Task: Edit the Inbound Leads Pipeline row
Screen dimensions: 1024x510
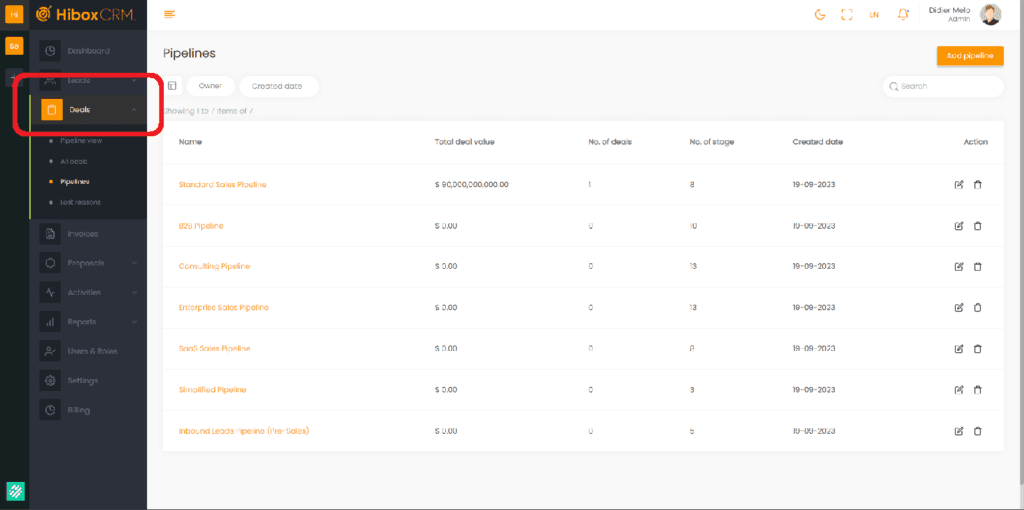Action: click(x=959, y=431)
